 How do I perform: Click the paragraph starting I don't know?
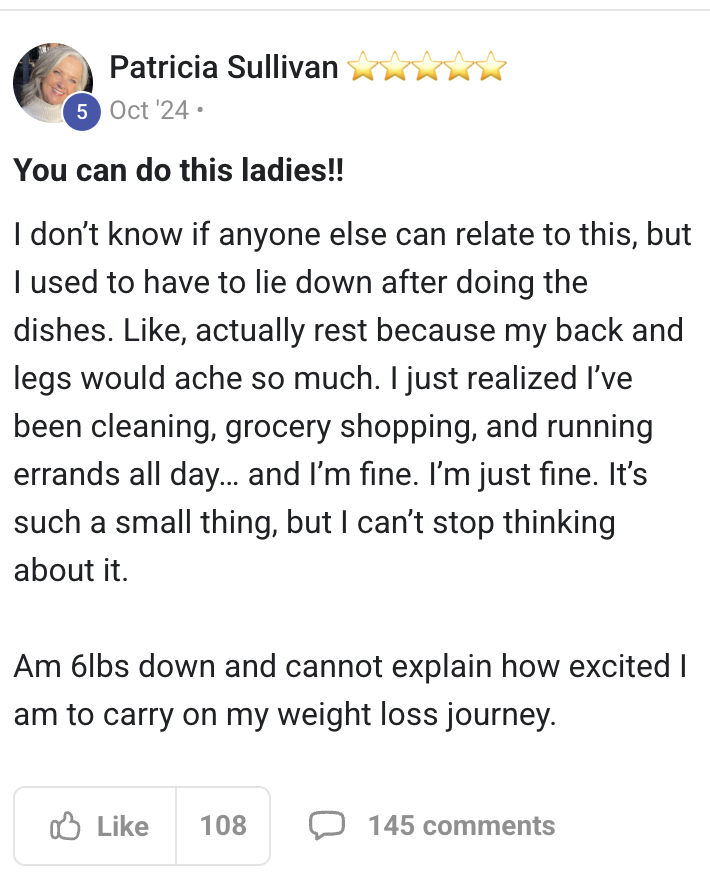click(x=352, y=402)
